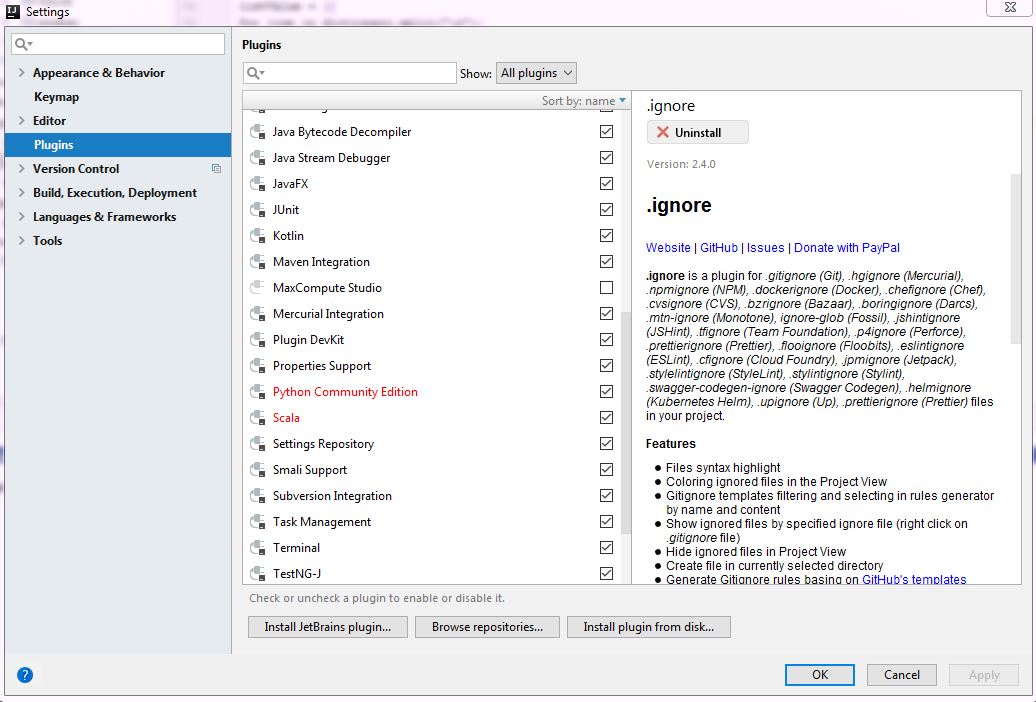This screenshot has width=1036, height=702.
Task: Open the Donate with PayPal link
Action: click(846, 248)
